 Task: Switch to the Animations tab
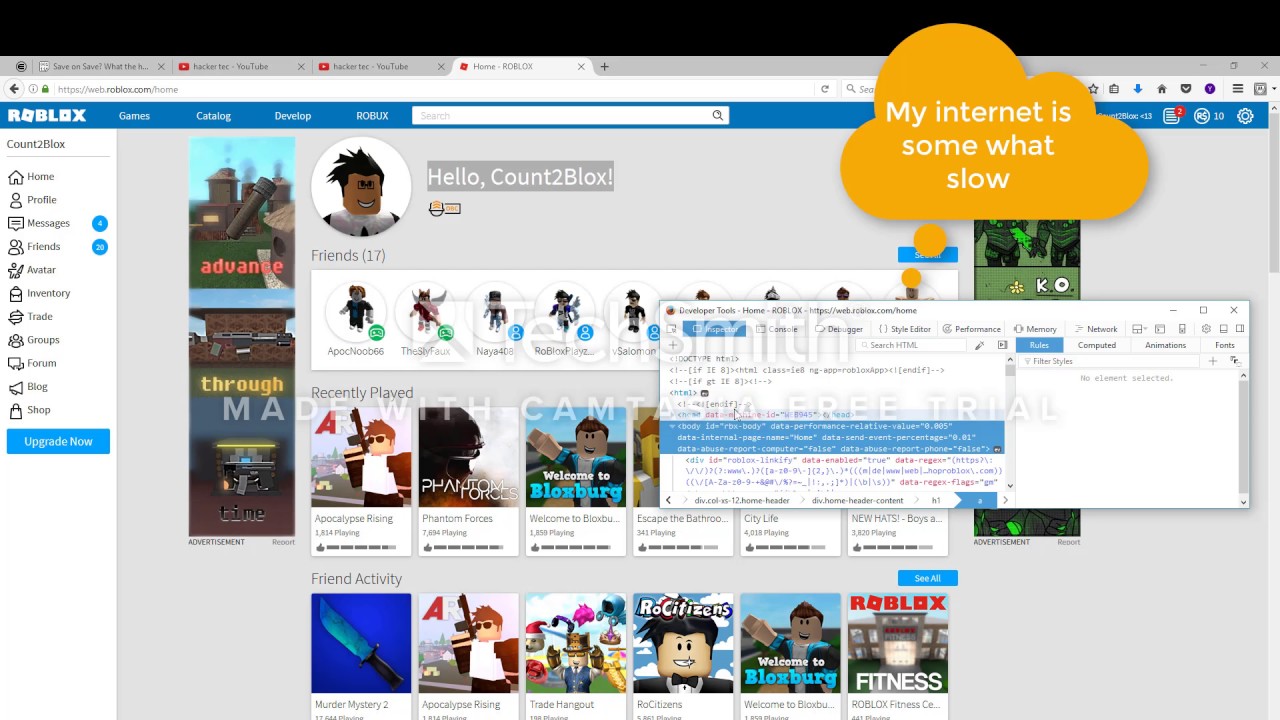1165,345
